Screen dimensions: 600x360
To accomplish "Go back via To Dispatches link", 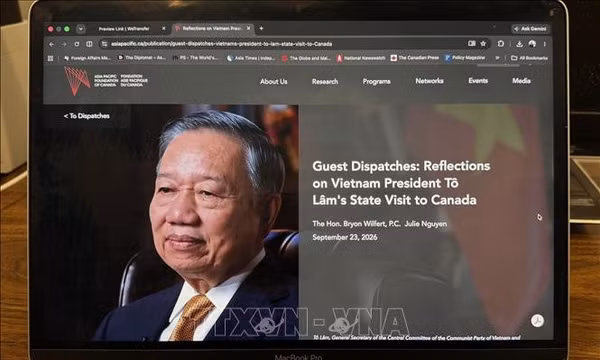I will [x=87, y=116].
